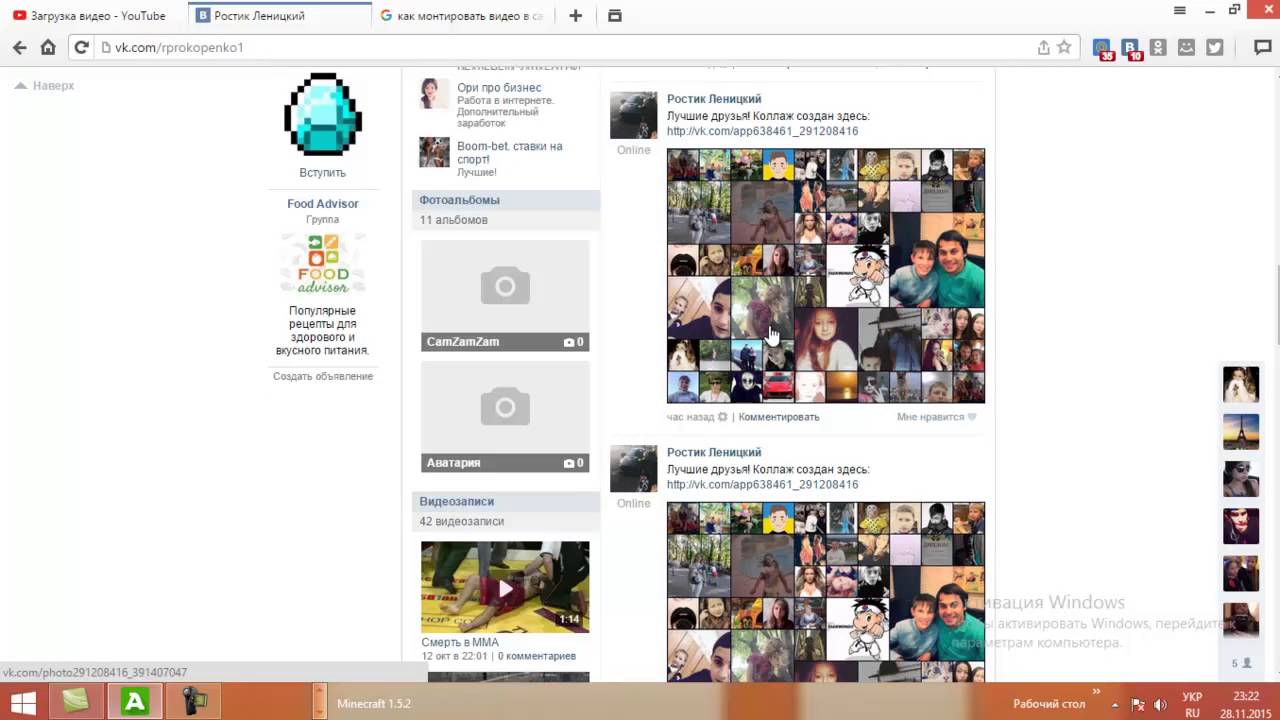Open the Eiffel Tower friend avatar in sidebar
This screenshot has width=1280, height=720.
pos(1241,432)
